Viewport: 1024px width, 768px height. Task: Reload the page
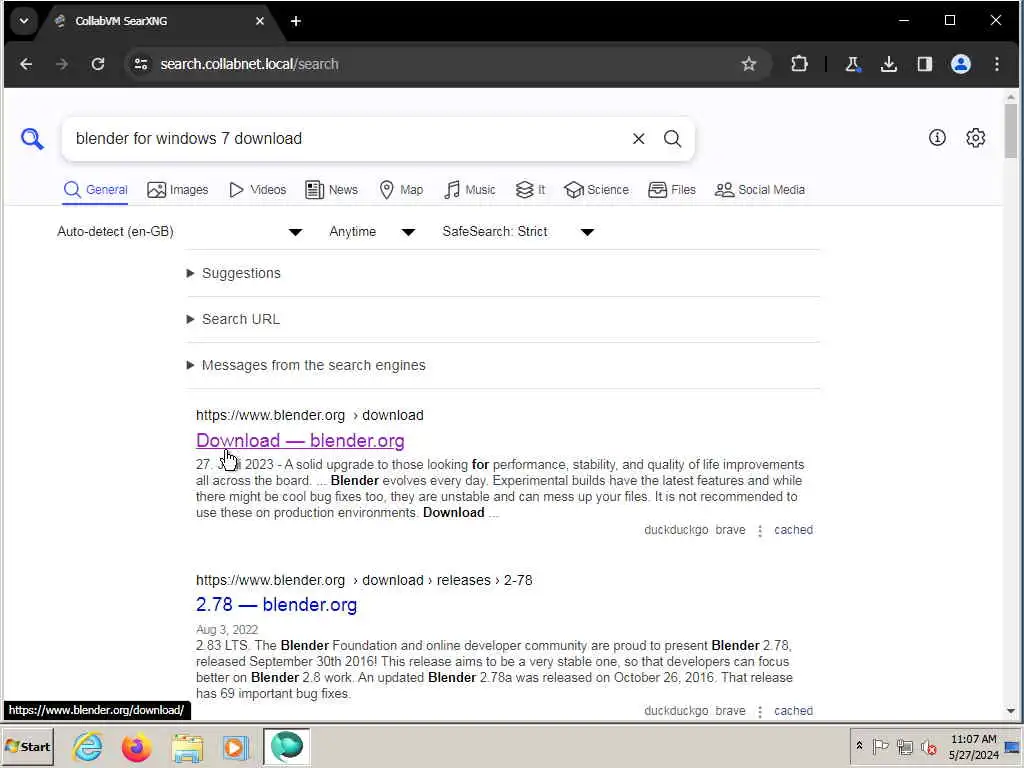coord(98,64)
